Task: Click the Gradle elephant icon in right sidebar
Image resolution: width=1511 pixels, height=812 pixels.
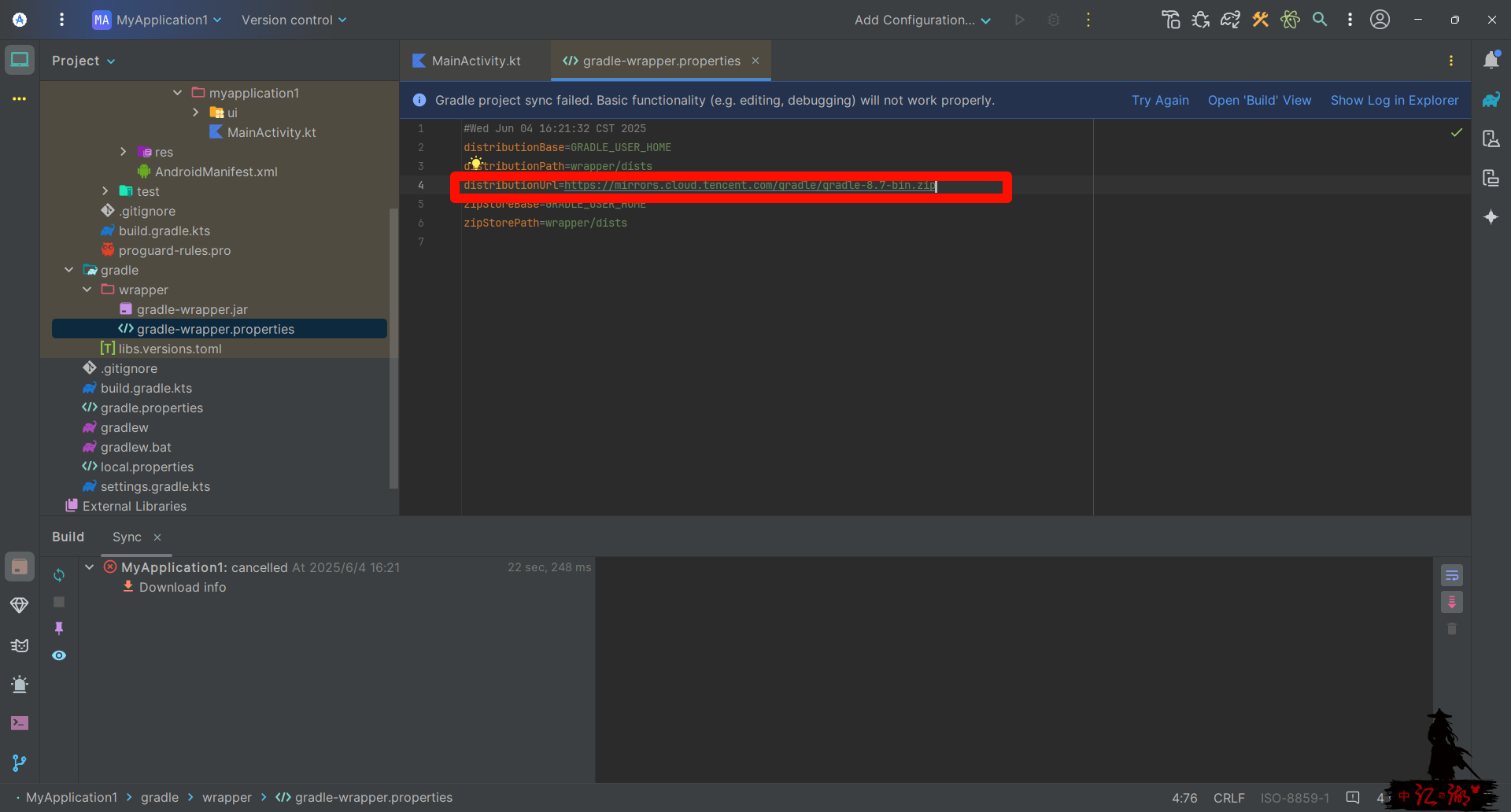Action: [1491, 100]
